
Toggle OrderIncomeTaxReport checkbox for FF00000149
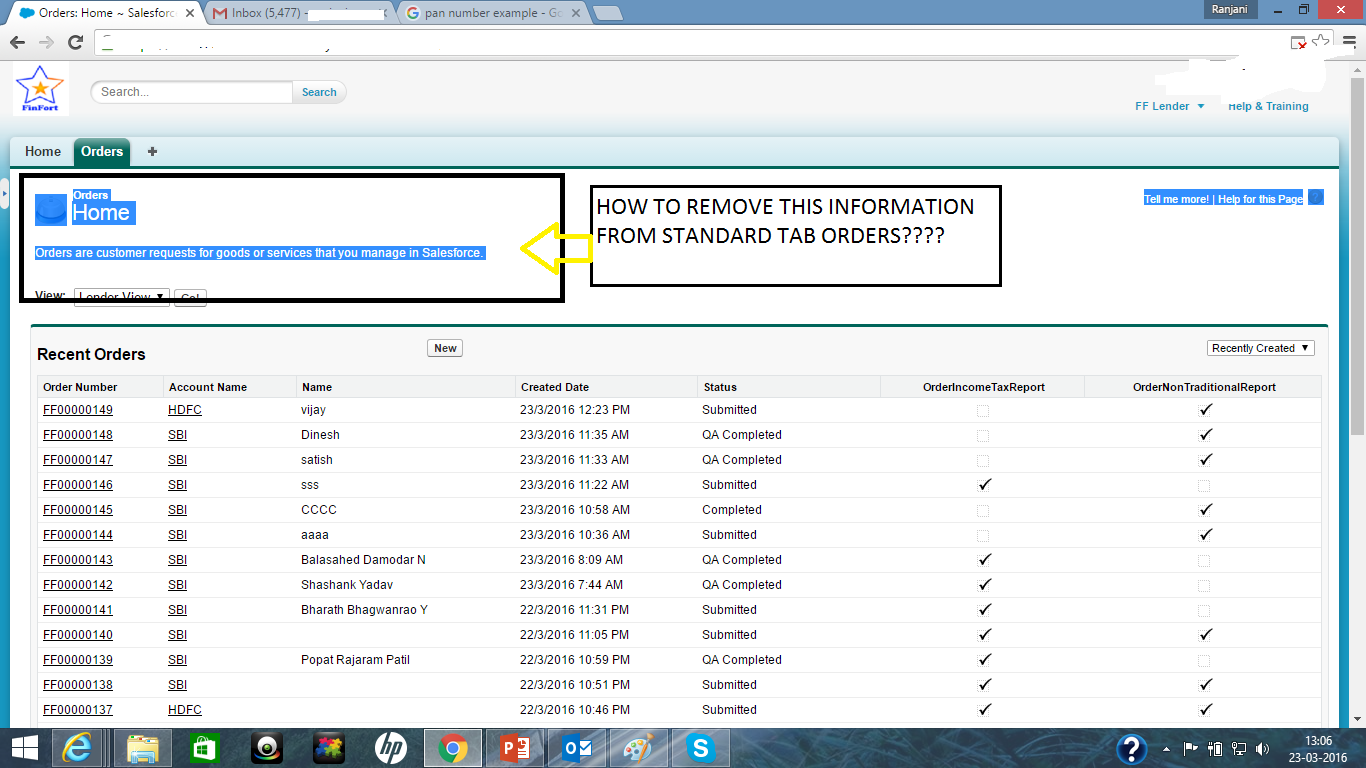pyautogui.click(x=983, y=410)
